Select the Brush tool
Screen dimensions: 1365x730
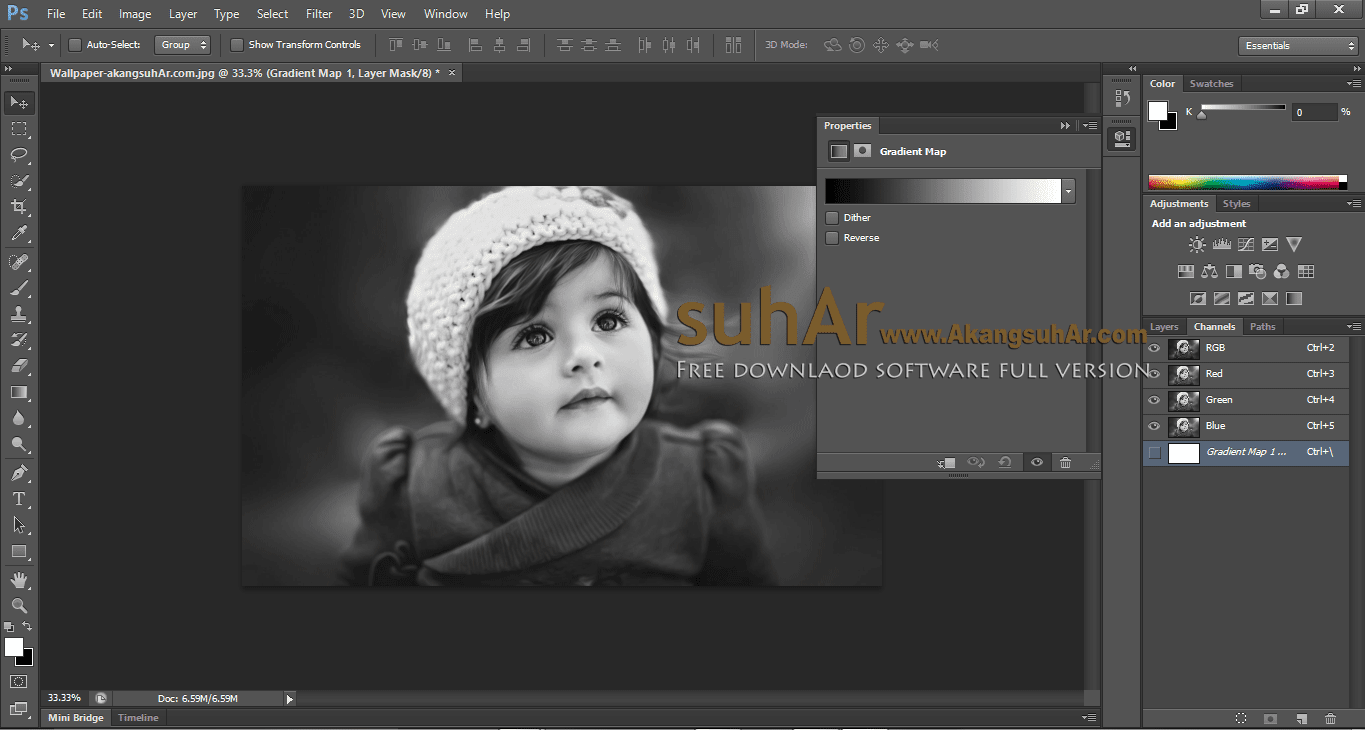click(x=19, y=288)
